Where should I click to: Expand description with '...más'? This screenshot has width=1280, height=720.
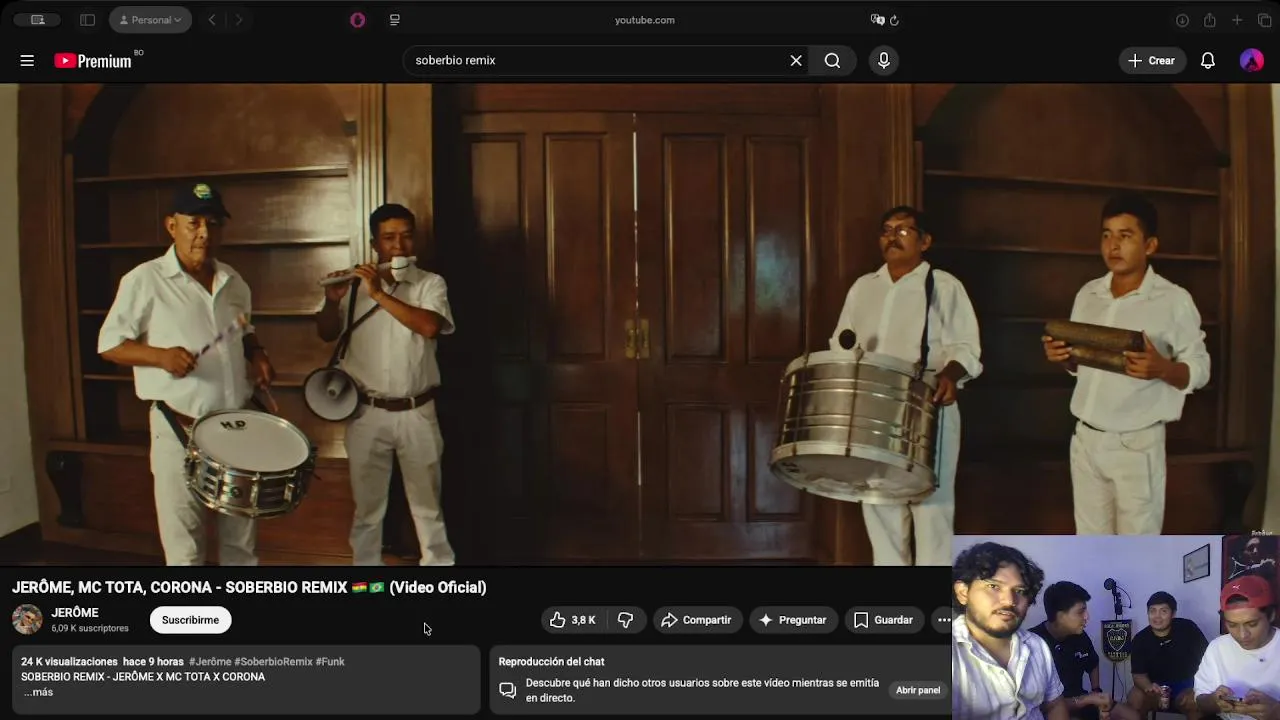pos(38,692)
